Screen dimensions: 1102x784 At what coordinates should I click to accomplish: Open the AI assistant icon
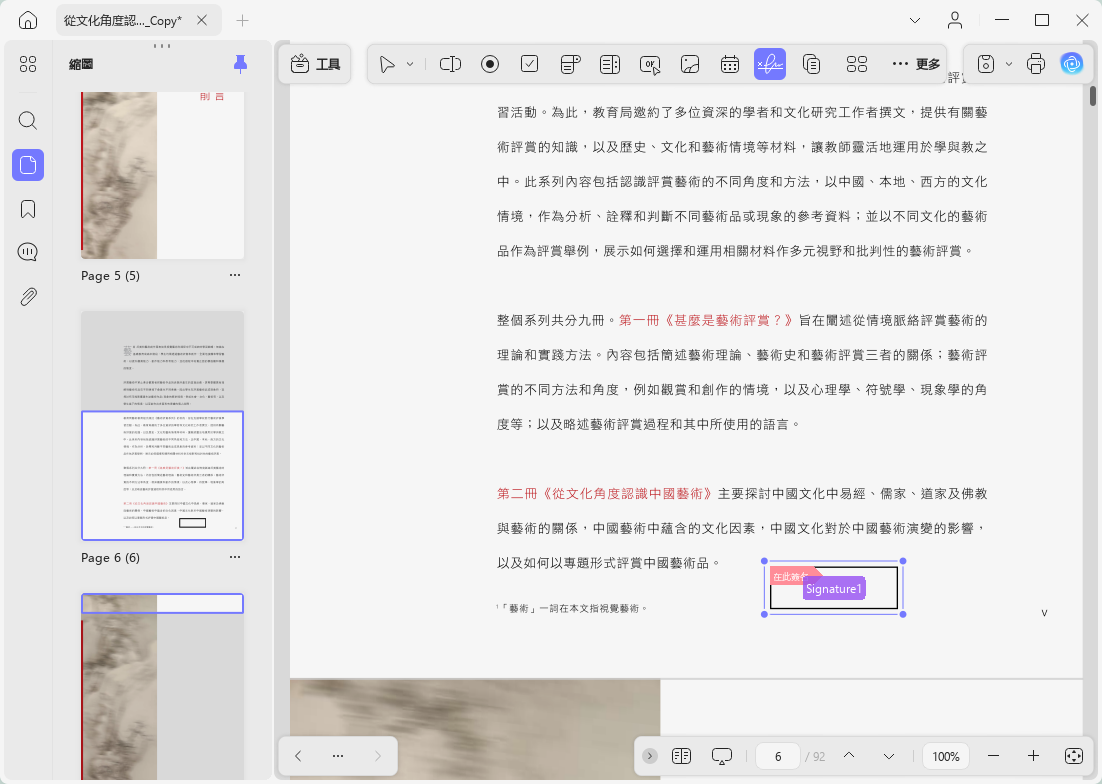[x=1072, y=64]
